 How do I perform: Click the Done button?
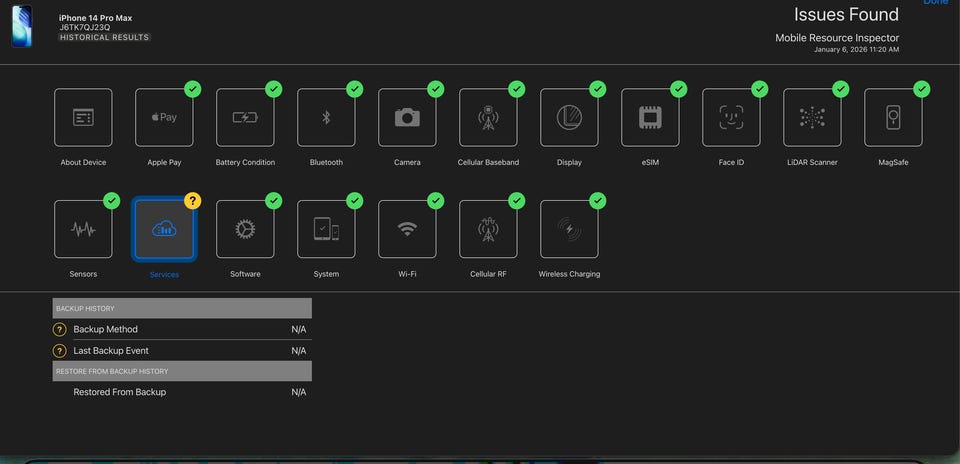tap(935, 3)
